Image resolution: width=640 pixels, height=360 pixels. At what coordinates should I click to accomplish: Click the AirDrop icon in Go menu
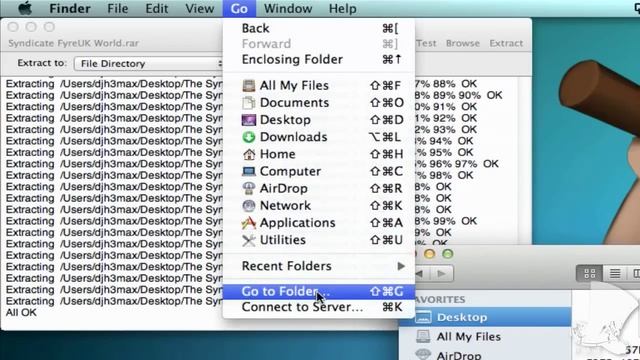[x=249, y=188]
